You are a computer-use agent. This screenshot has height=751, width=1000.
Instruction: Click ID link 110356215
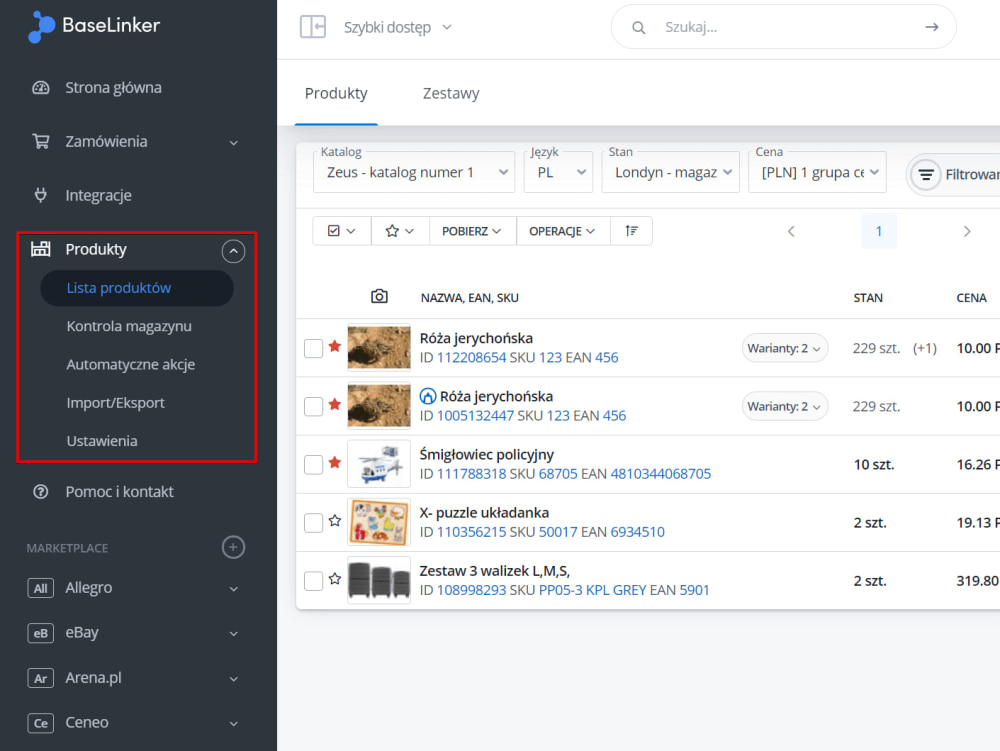[x=471, y=532]
